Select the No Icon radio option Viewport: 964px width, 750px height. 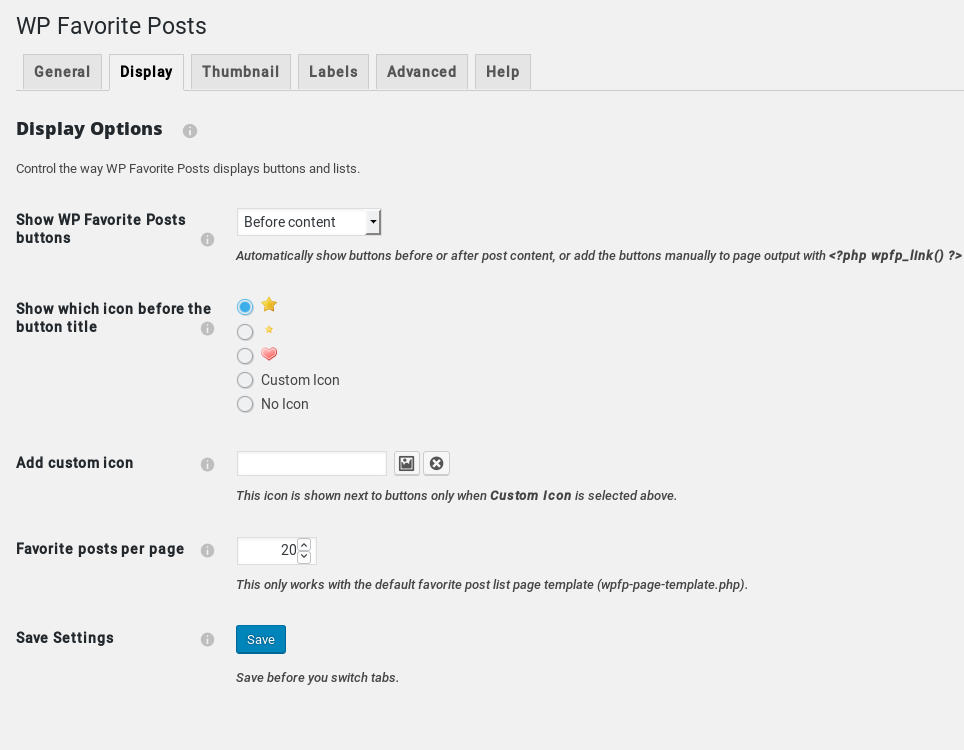pyautogui.click(x=245, y=405)
